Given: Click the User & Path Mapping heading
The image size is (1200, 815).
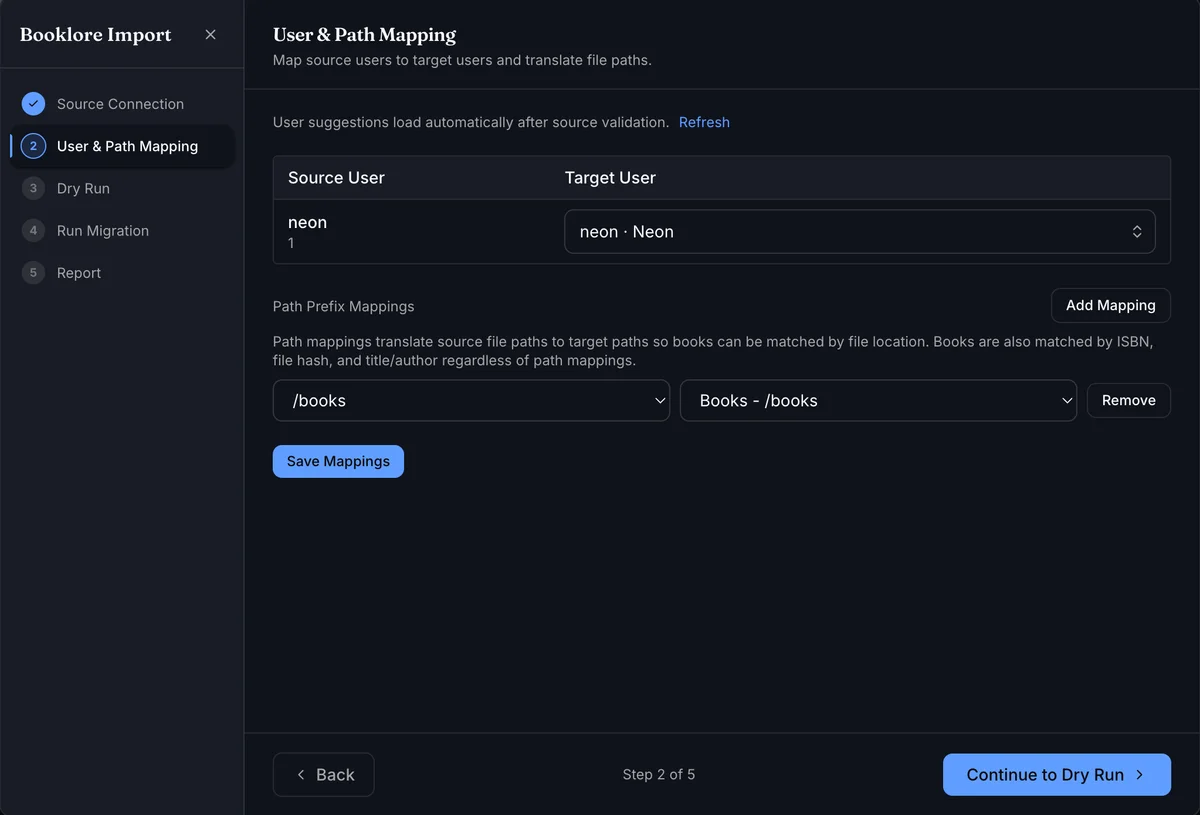Looking at the screenshot, I should 364,35.
